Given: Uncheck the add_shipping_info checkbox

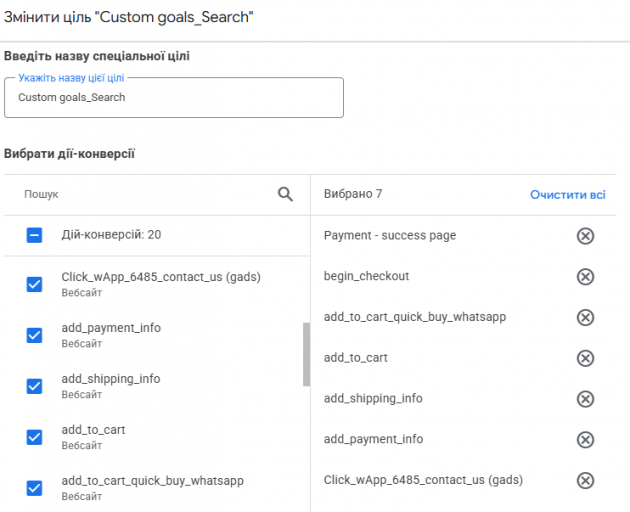Looking at the screenshot, I should [x=35, y=386].
